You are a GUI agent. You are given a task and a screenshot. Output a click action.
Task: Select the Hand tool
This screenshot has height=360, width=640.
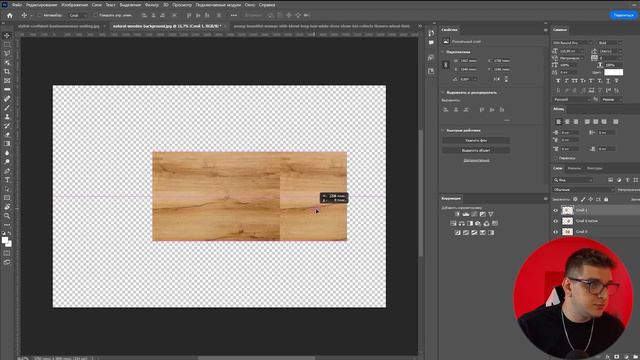pyautogui.click(x=7, y=207)
